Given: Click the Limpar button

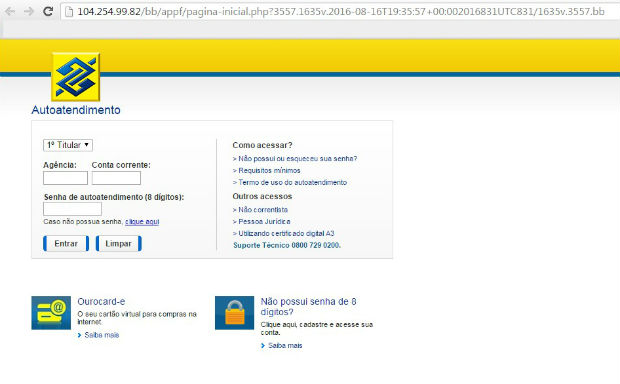Looking at the screenshot, I should point(119,244).
